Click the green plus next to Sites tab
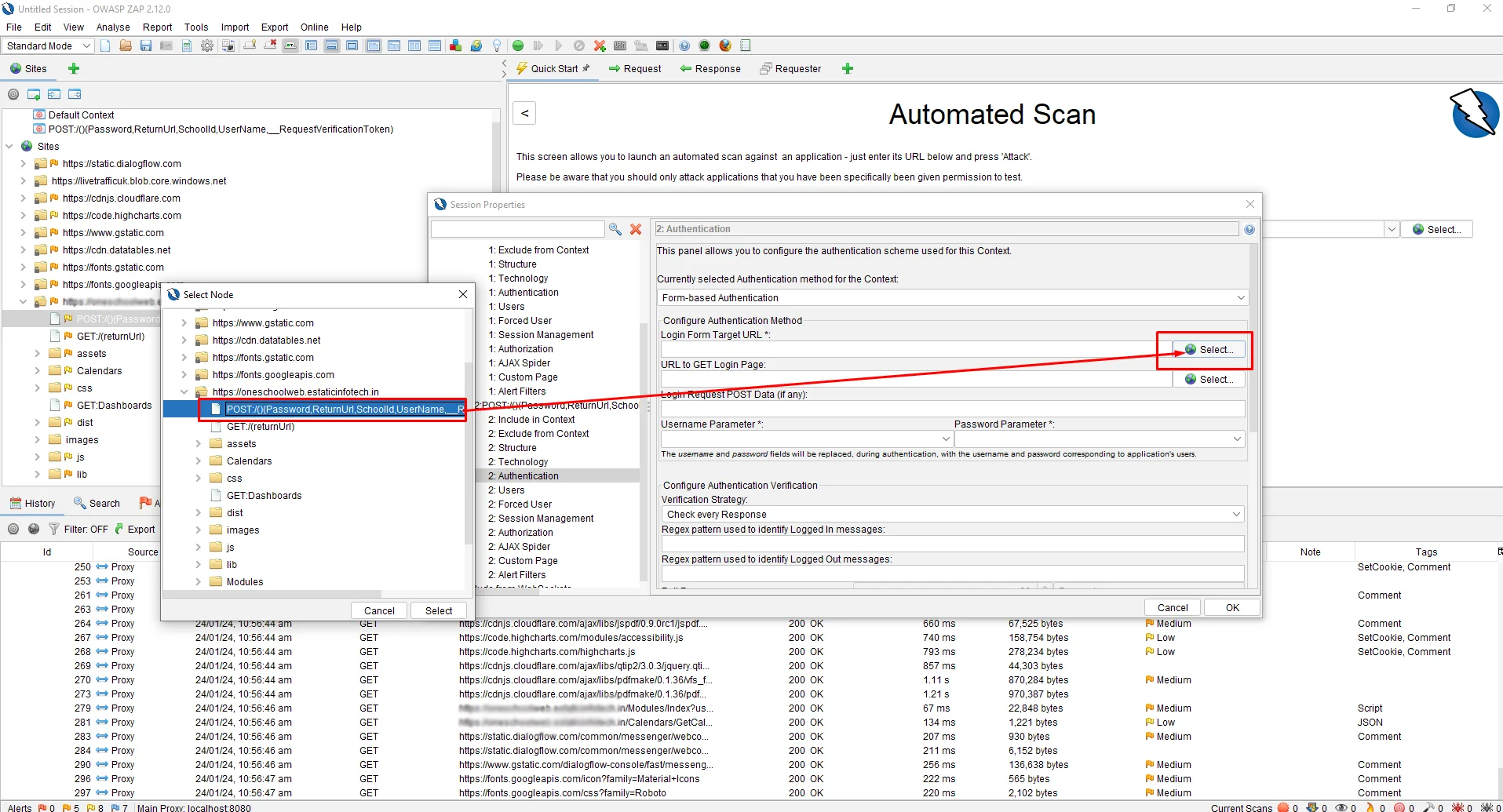 click(74, 68)
